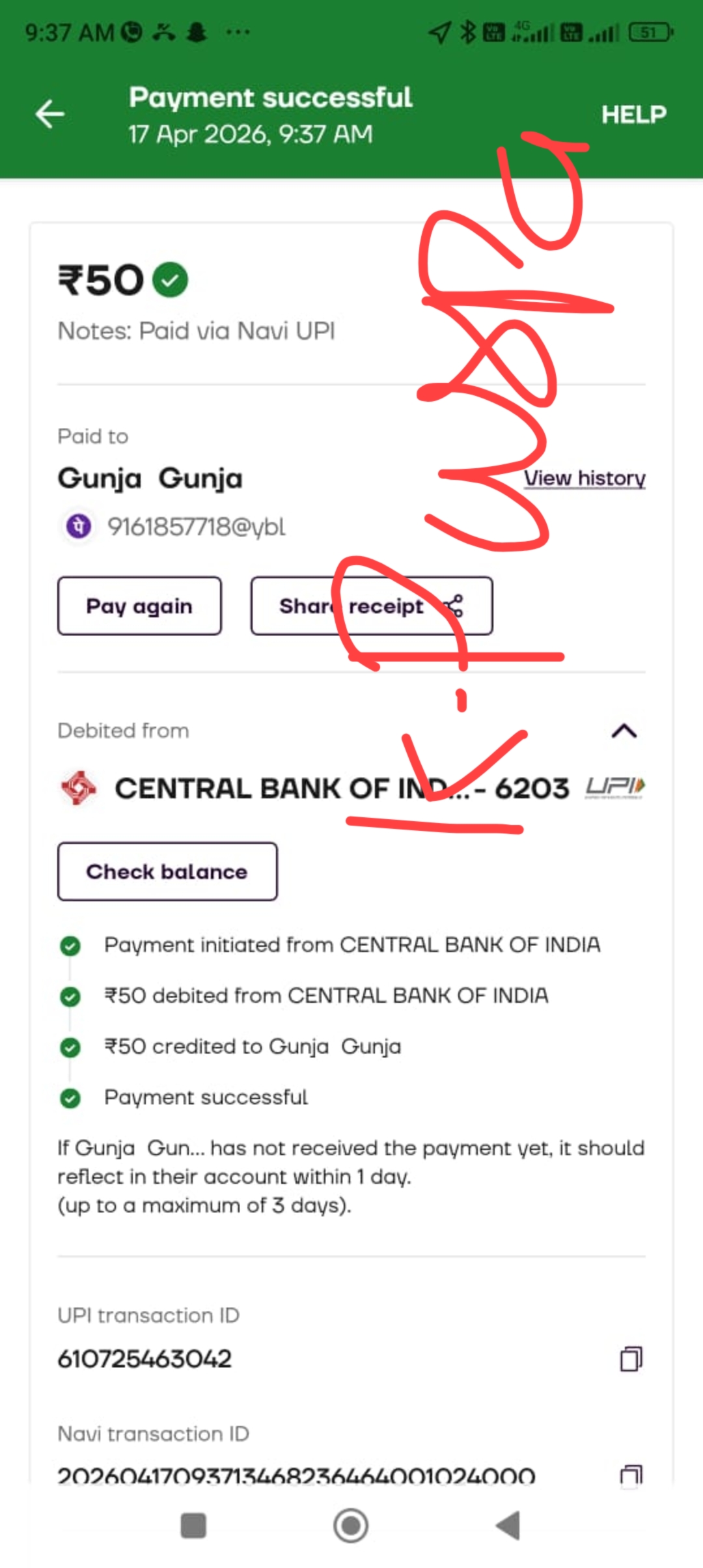Tap the Payment initiated status checkmark
The image size is (703, 1568).
(70, 945)
